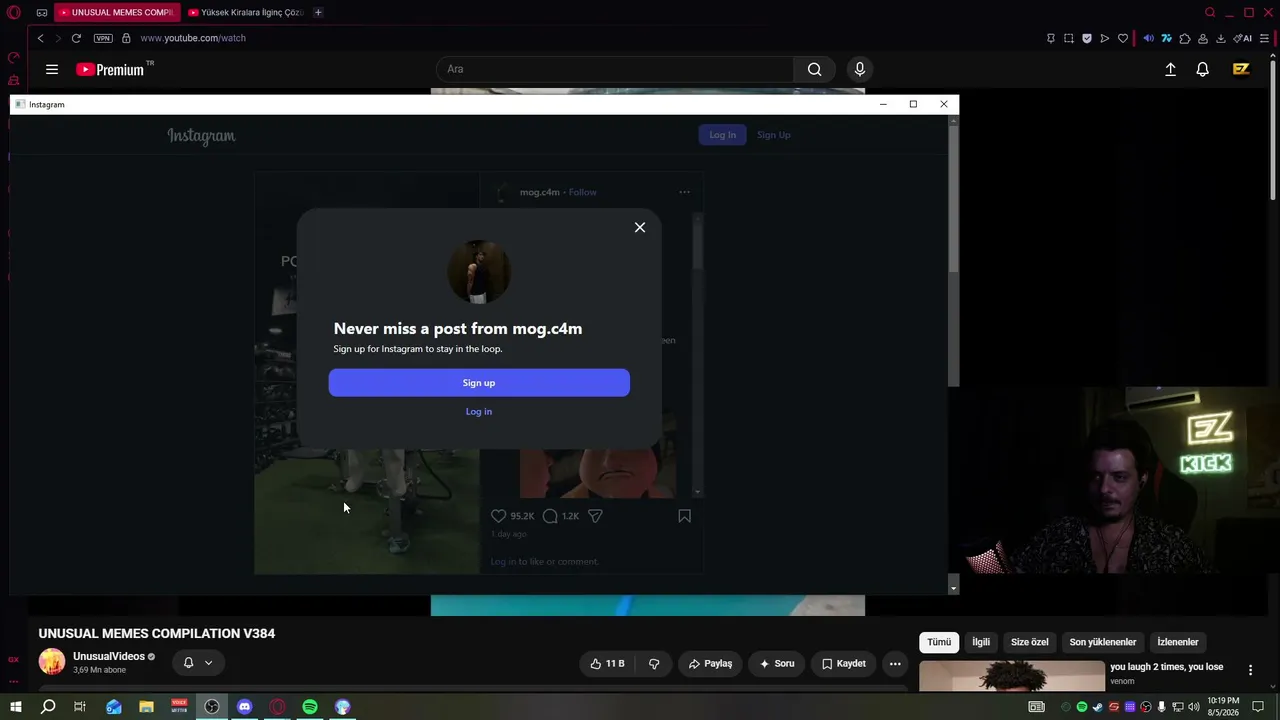Click the Log In button in Instagram header
1280x720 pixels.
click(x=723, y=135)
